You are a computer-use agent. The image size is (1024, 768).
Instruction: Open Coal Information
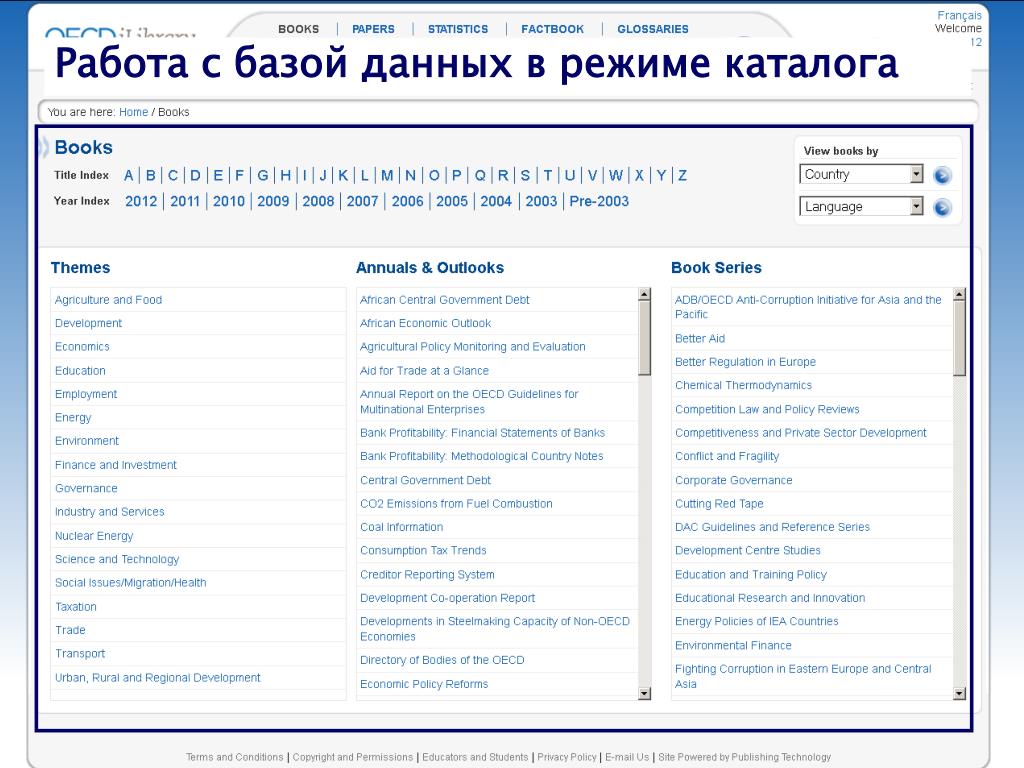402,527
